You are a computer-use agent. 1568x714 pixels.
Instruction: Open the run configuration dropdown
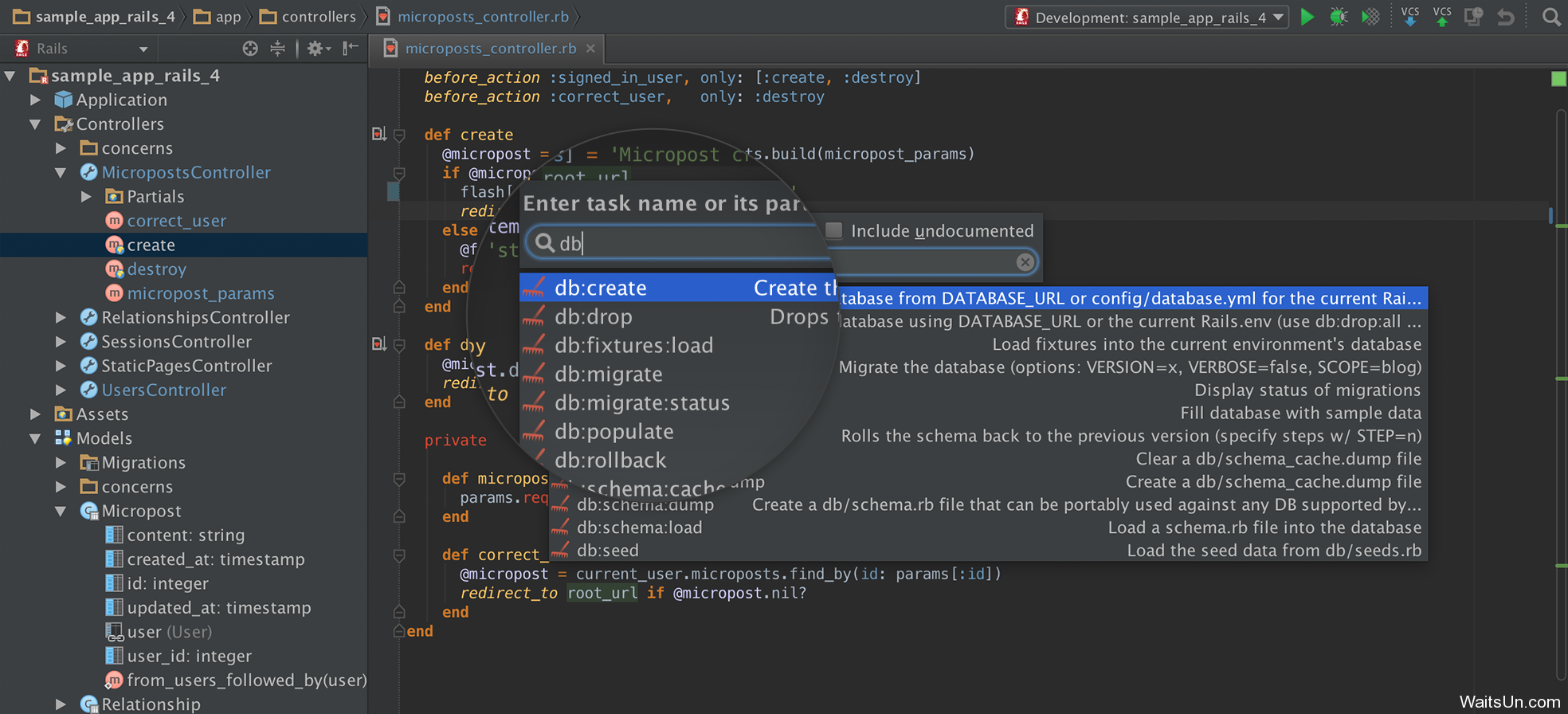coord(1278,17)
